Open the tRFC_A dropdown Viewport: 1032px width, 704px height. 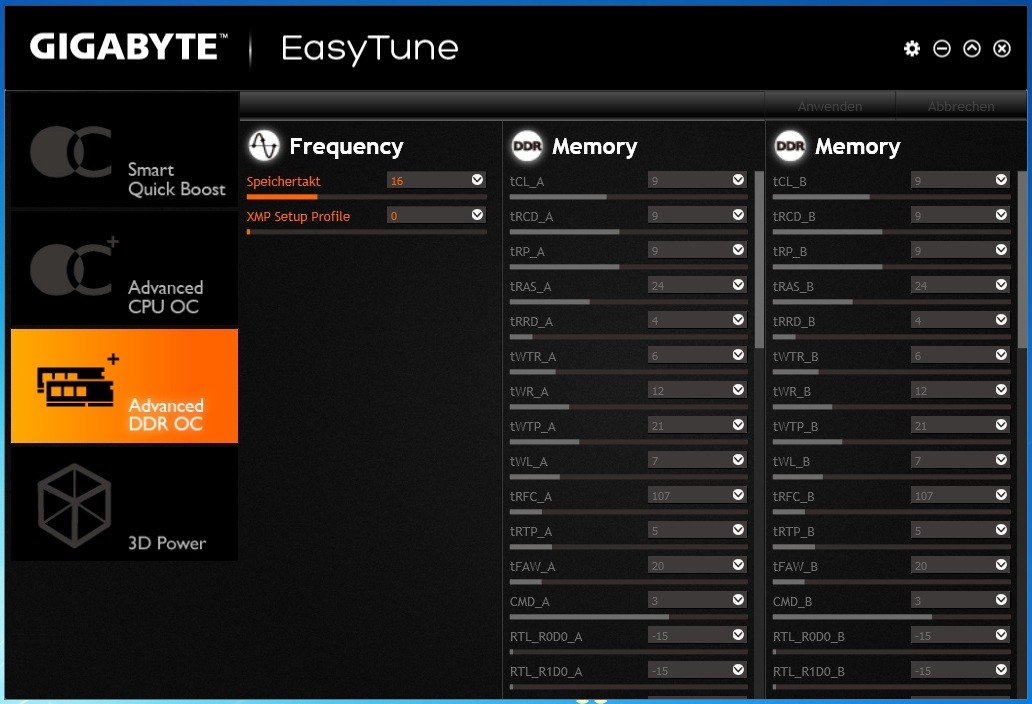[738, 494]
